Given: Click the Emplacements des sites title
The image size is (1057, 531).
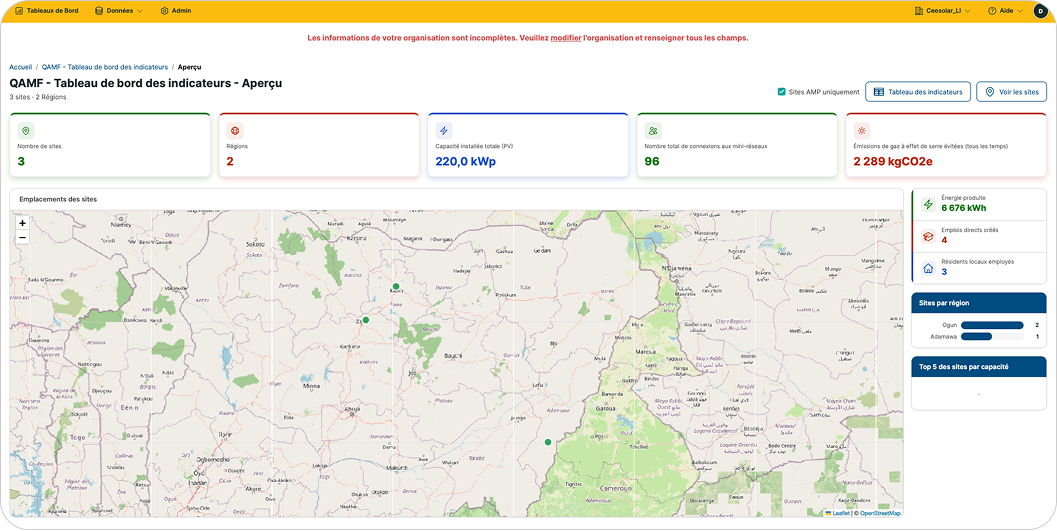Looking at the screenshot, I should pos(58,199).
